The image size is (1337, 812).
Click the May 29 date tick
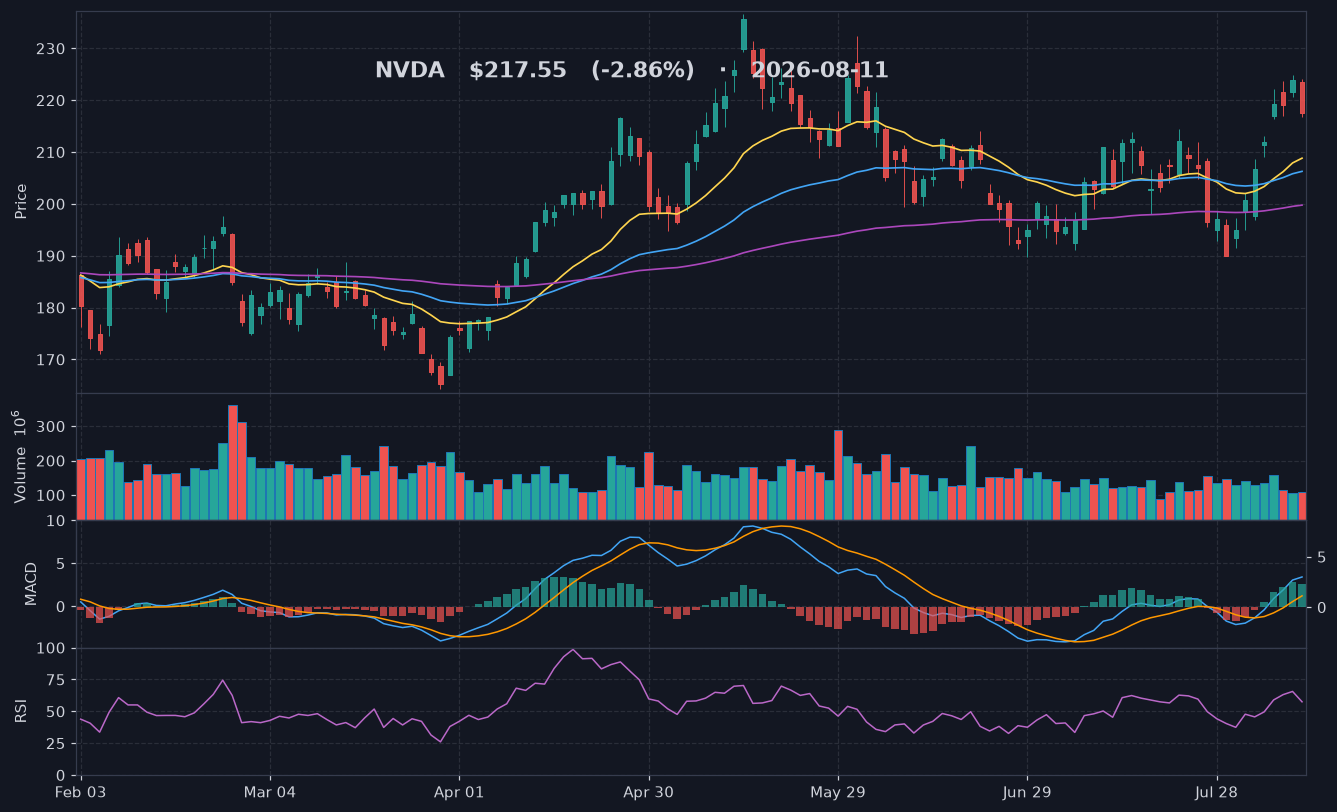[x=837, y=793]
